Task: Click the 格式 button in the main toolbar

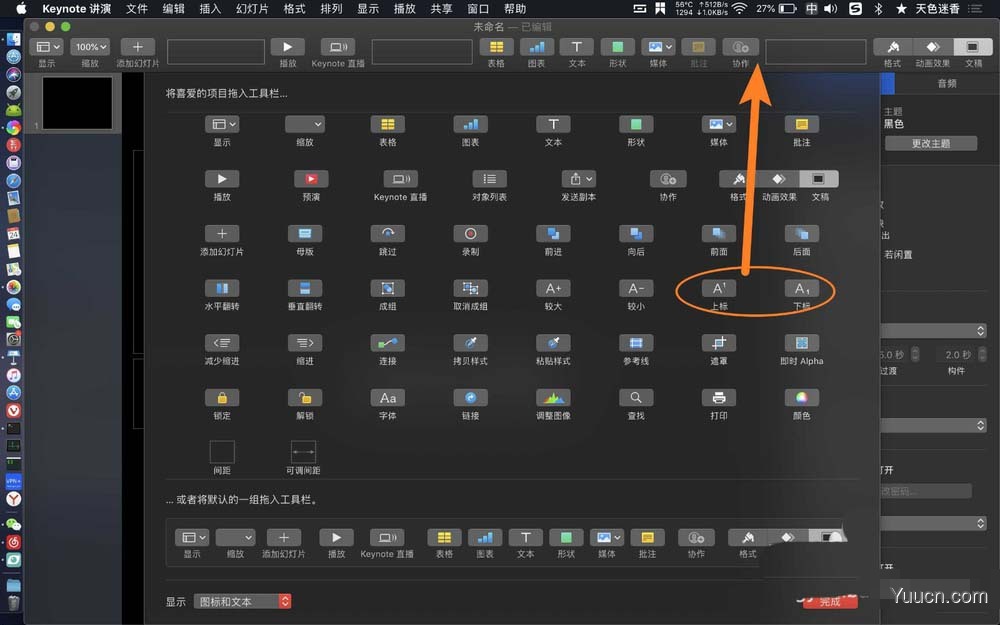Action: (893, 47)
